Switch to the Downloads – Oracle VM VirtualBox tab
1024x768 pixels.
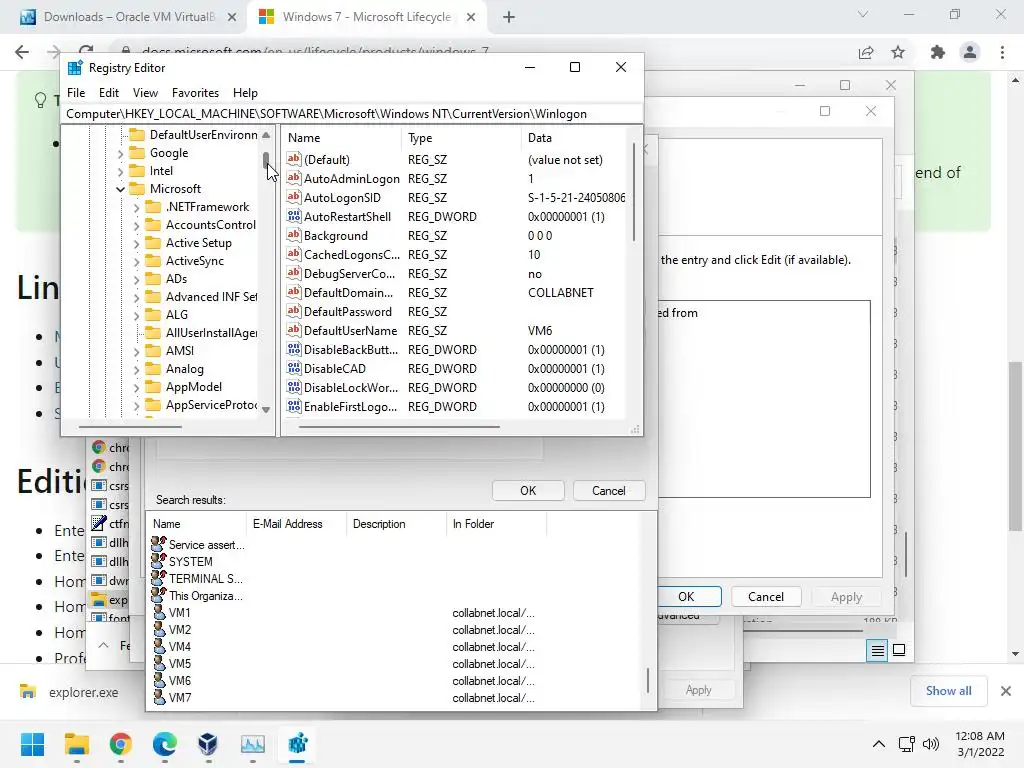(128, 17)
